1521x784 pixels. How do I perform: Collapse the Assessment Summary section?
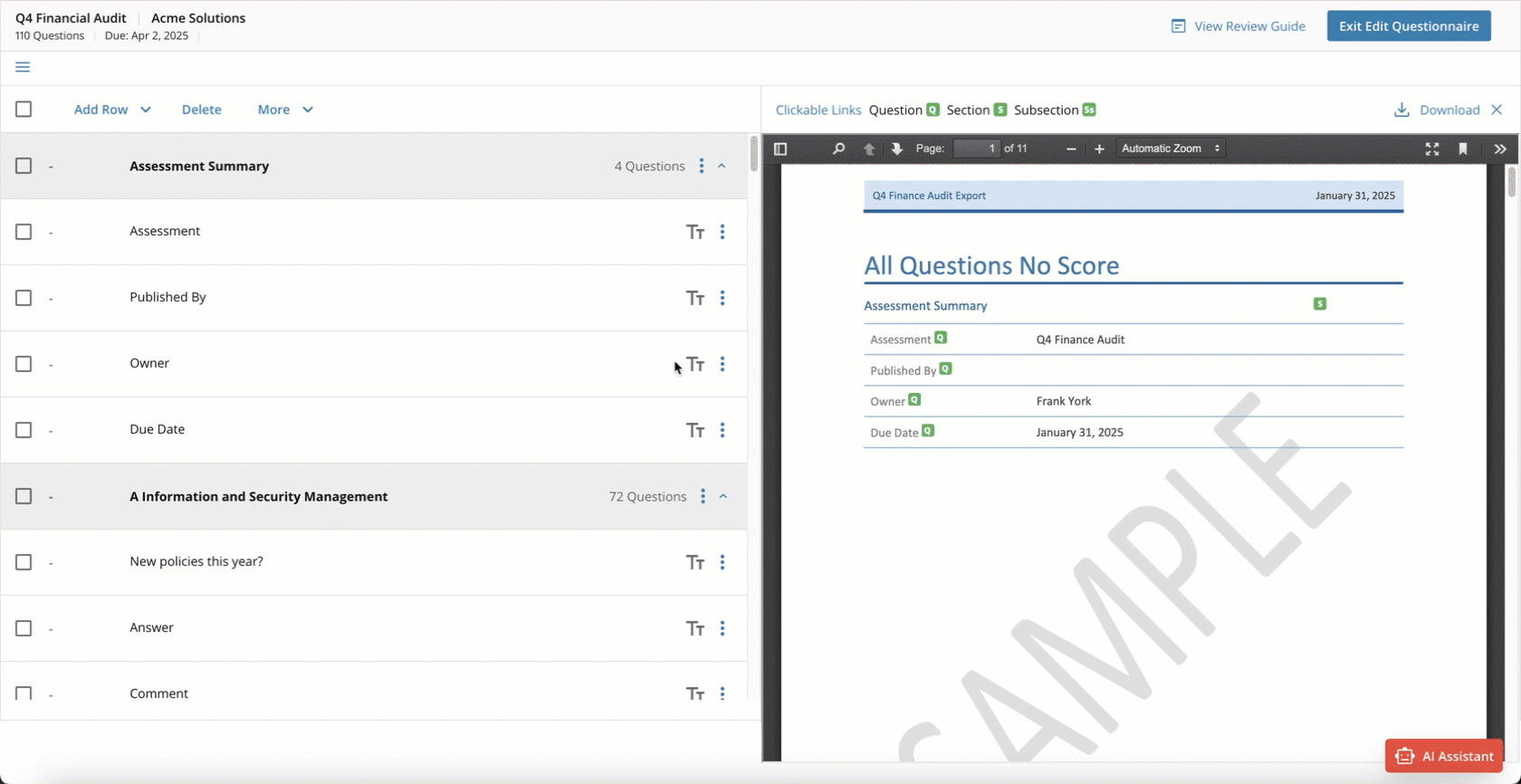[722, 166]
